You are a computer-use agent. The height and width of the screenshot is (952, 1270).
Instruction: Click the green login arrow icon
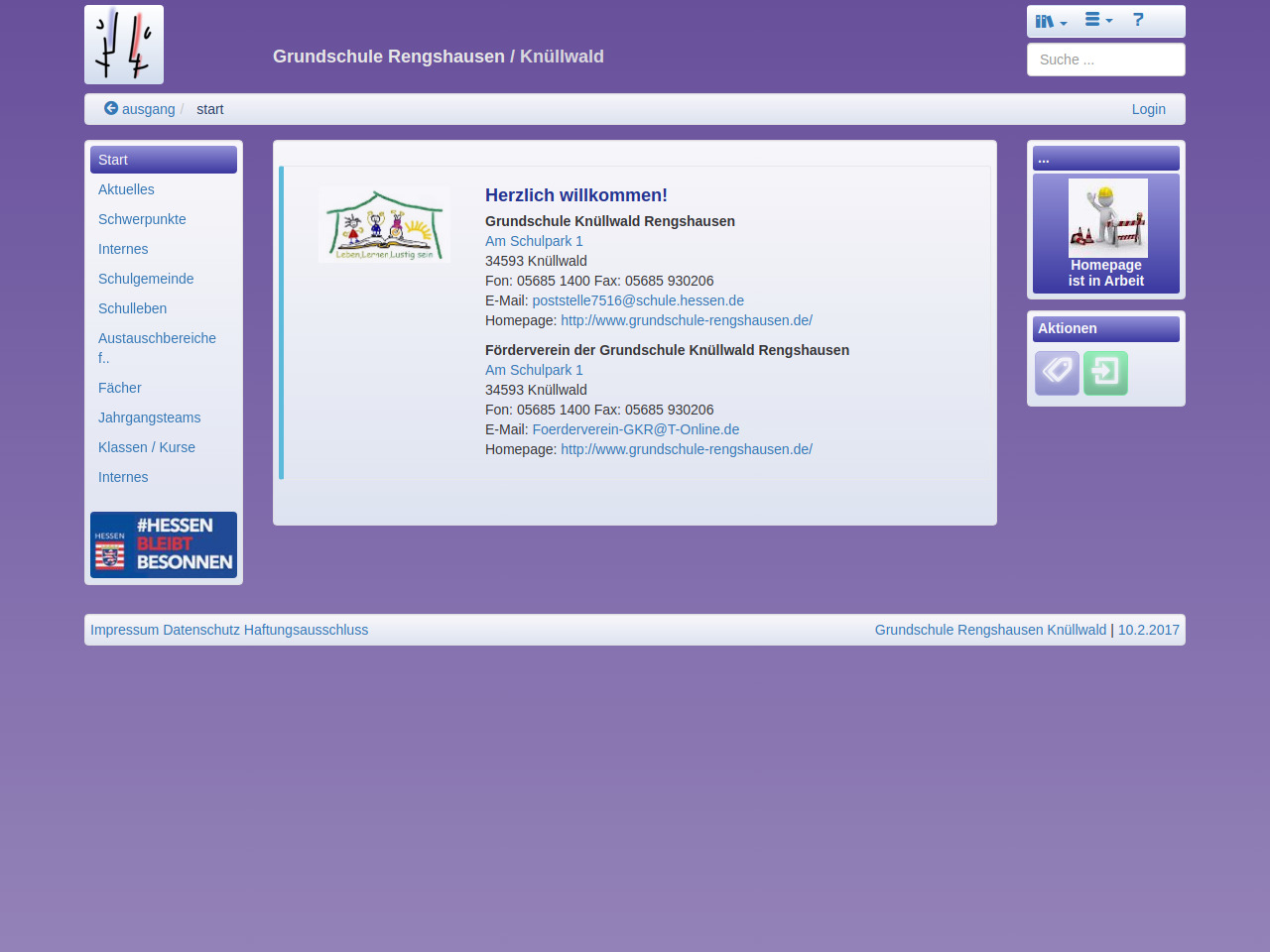[x=1105, y=373]
